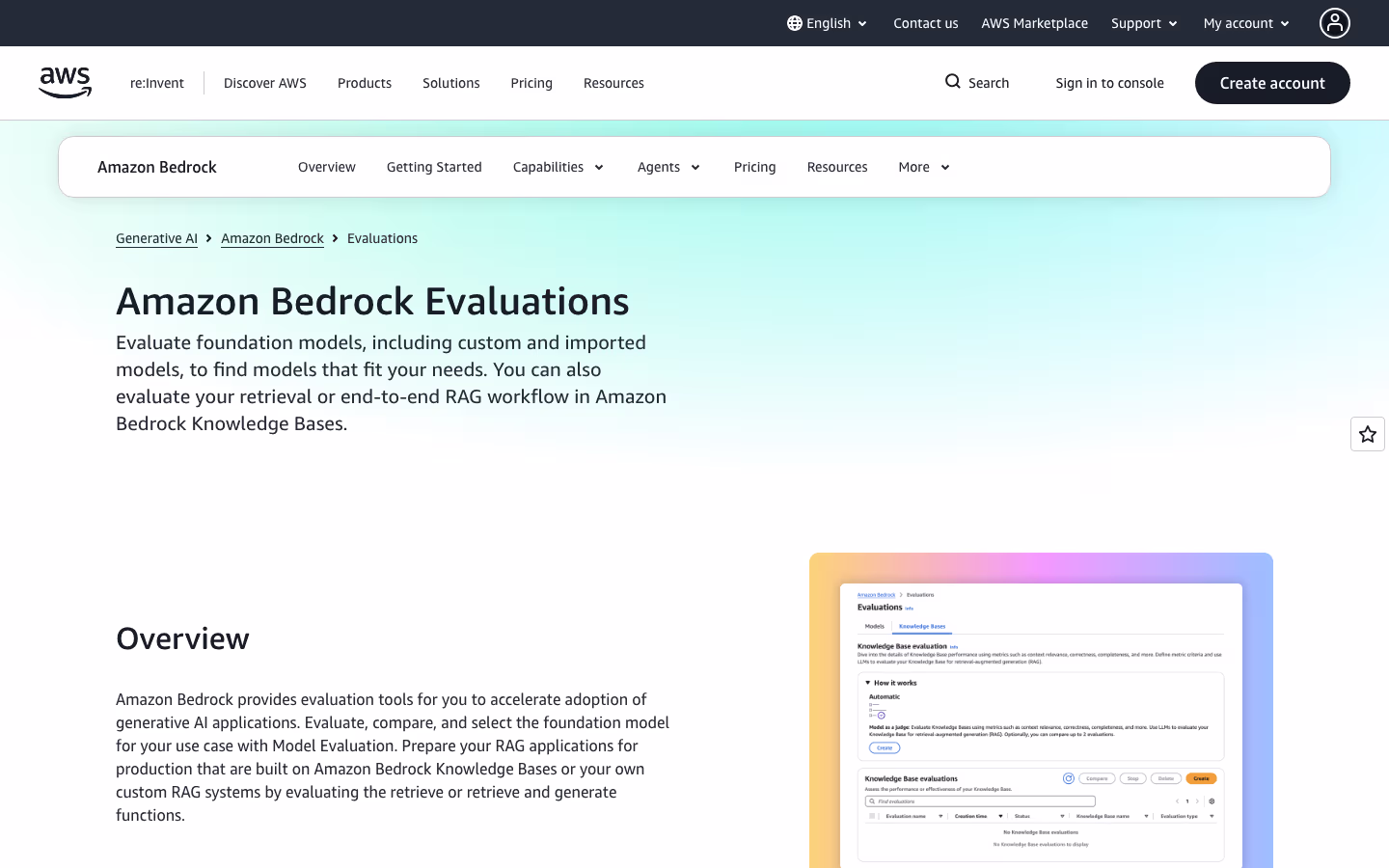Expand the Support menu
1389x868 pixels.
1145,23
